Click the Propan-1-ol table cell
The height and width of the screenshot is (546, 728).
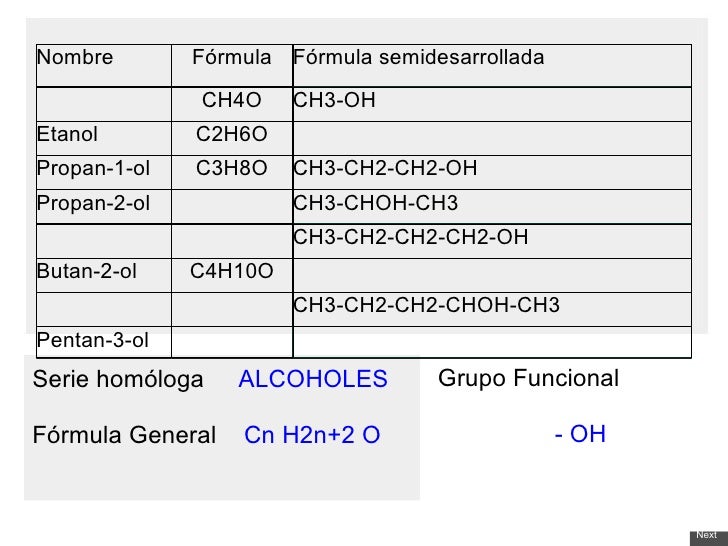104,172
